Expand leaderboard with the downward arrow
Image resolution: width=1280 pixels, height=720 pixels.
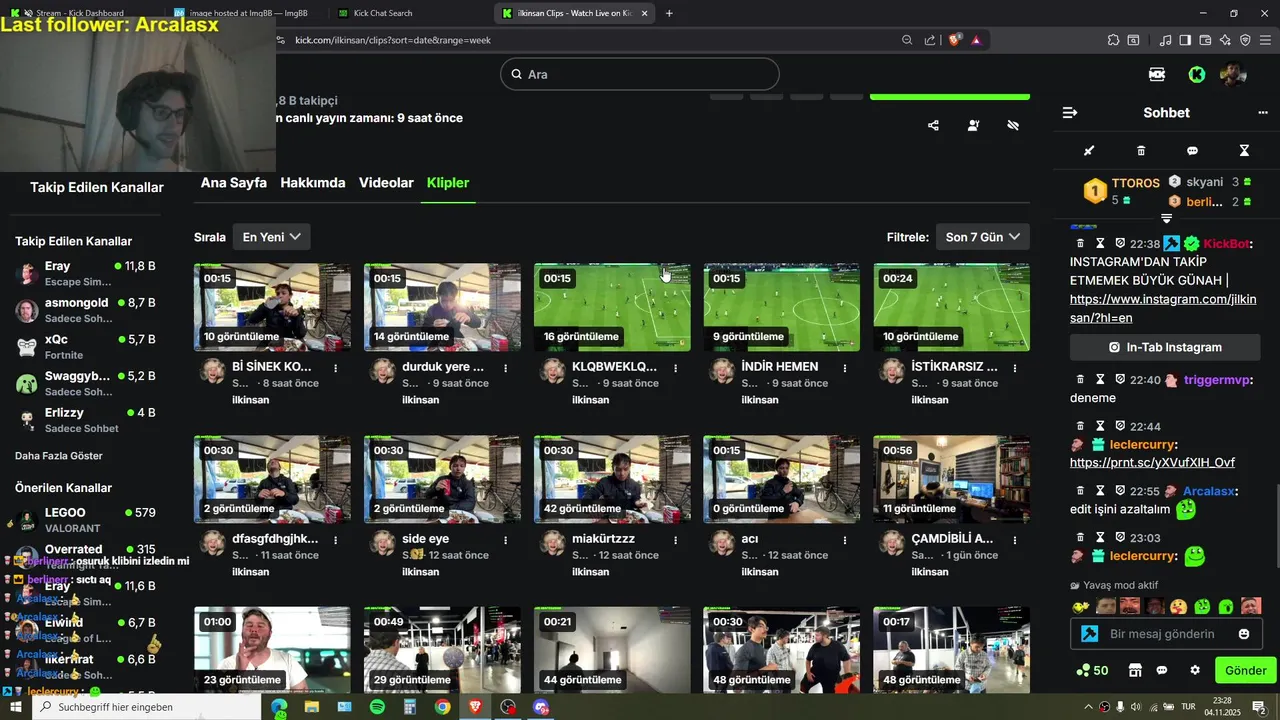point(1166,218)
